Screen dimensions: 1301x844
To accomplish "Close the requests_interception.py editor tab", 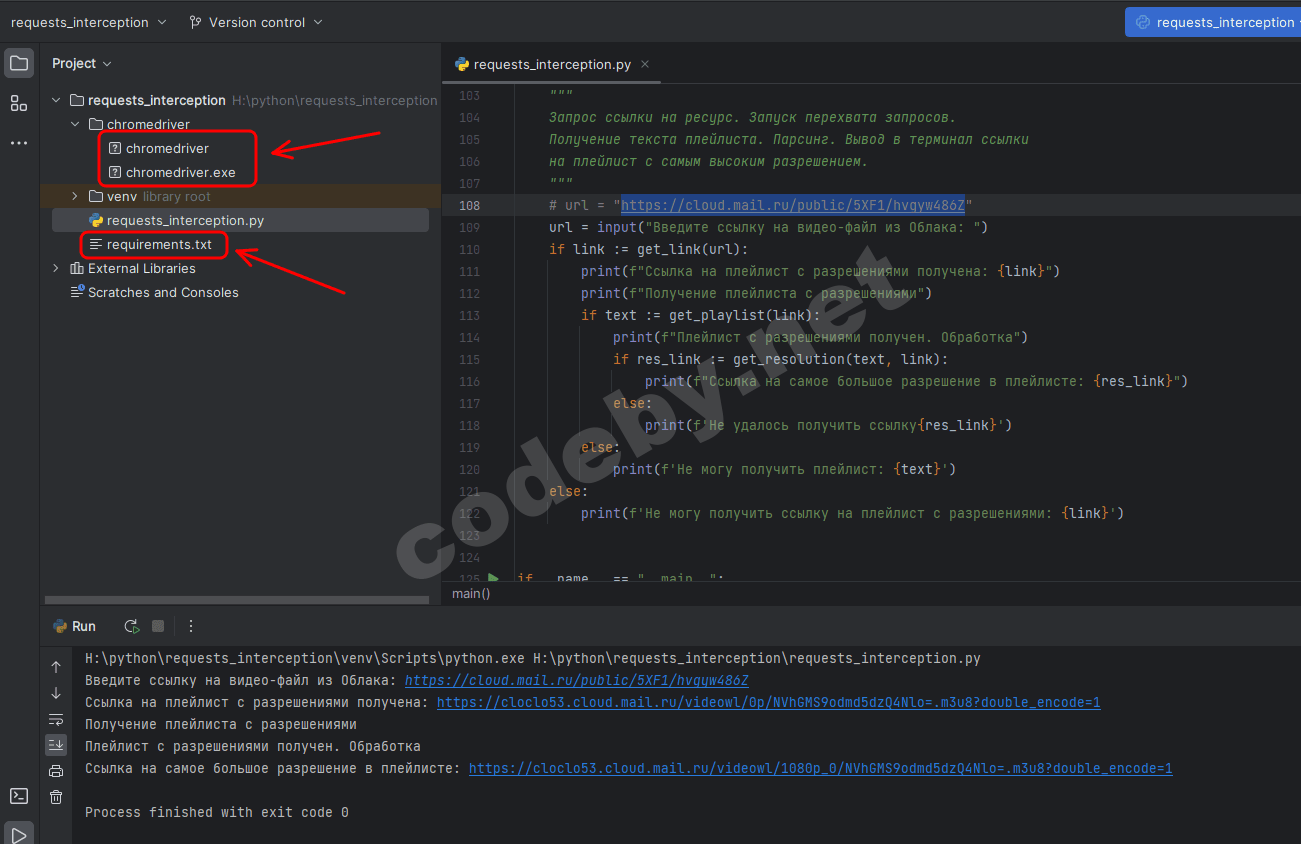I will click(646, 64).
